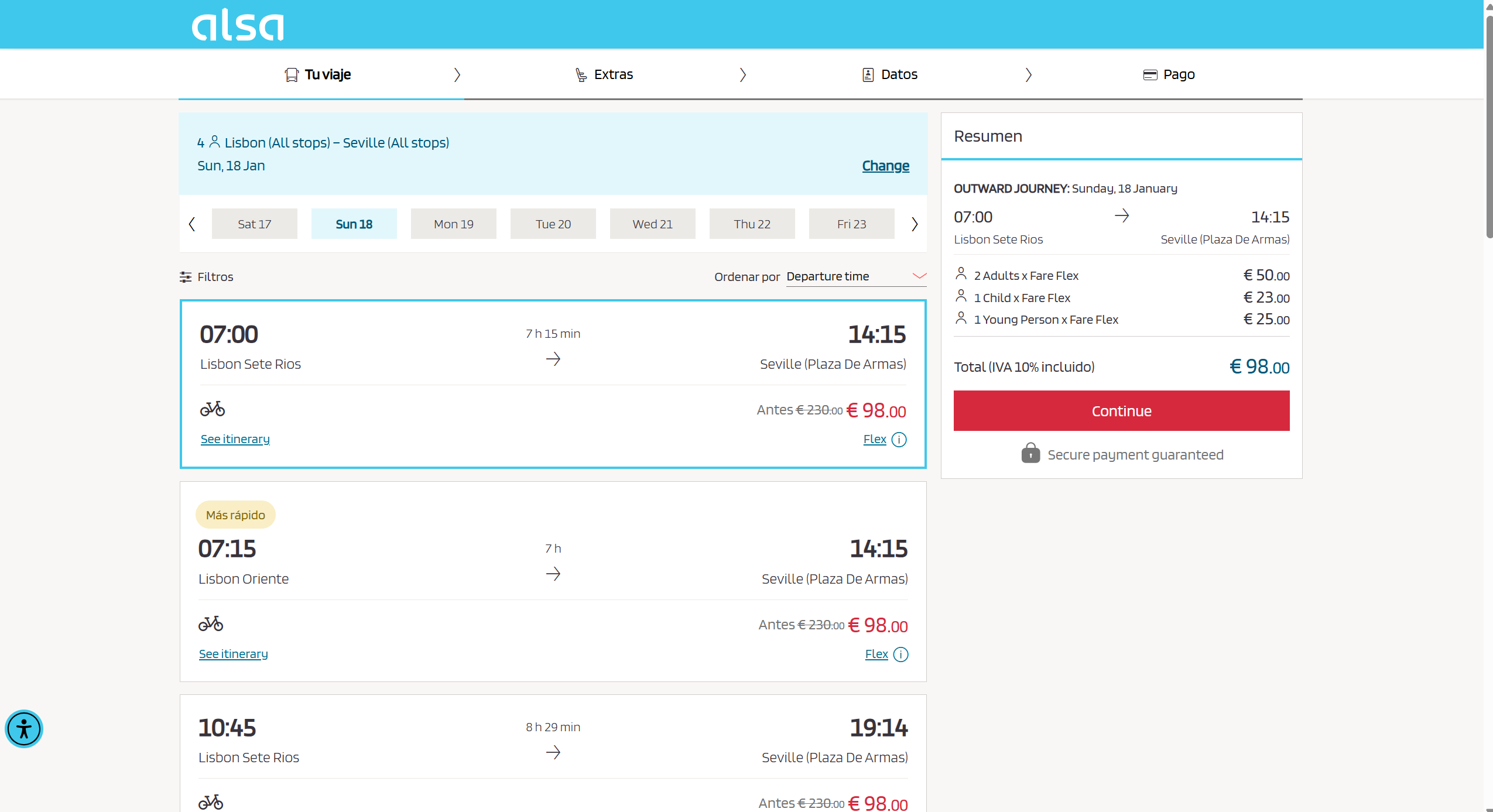
Task: Open the Filtros filter icon
Action: coord(186,277)
